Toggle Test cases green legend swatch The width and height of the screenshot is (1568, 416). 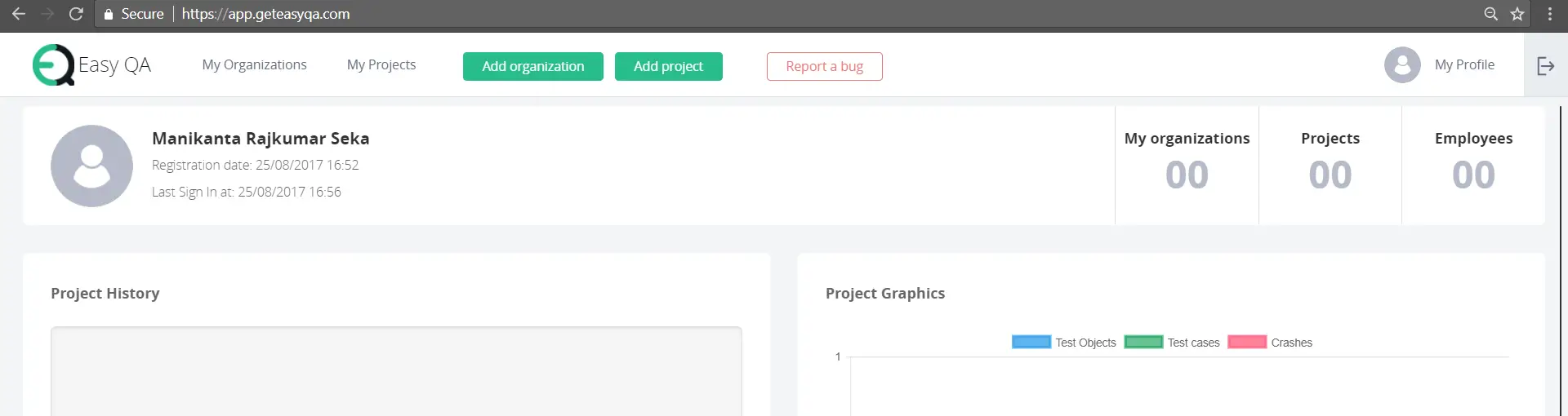[1143, 342]
